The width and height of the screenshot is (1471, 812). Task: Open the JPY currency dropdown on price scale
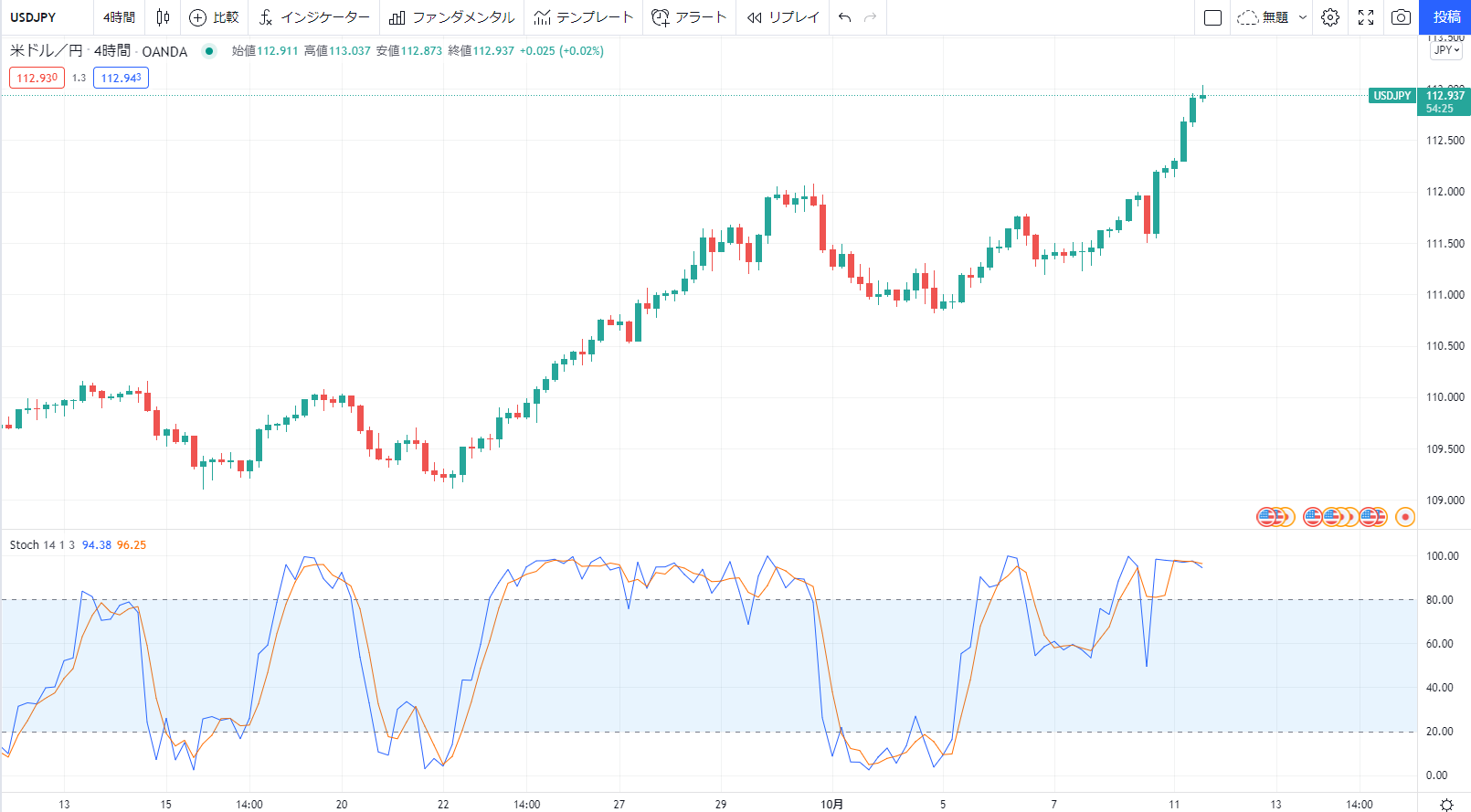[1446, 50]
